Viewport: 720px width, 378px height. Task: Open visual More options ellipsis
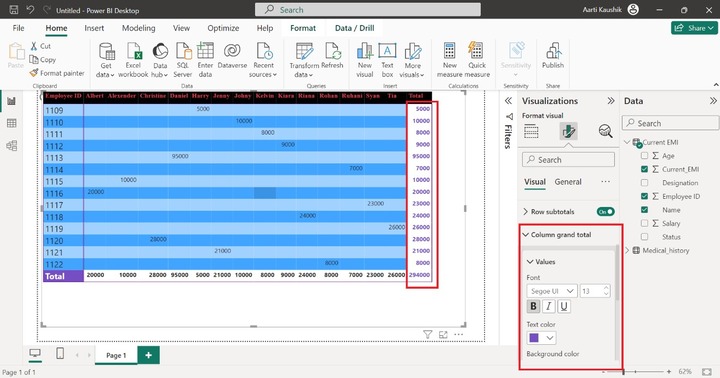[x=458, y=334]
